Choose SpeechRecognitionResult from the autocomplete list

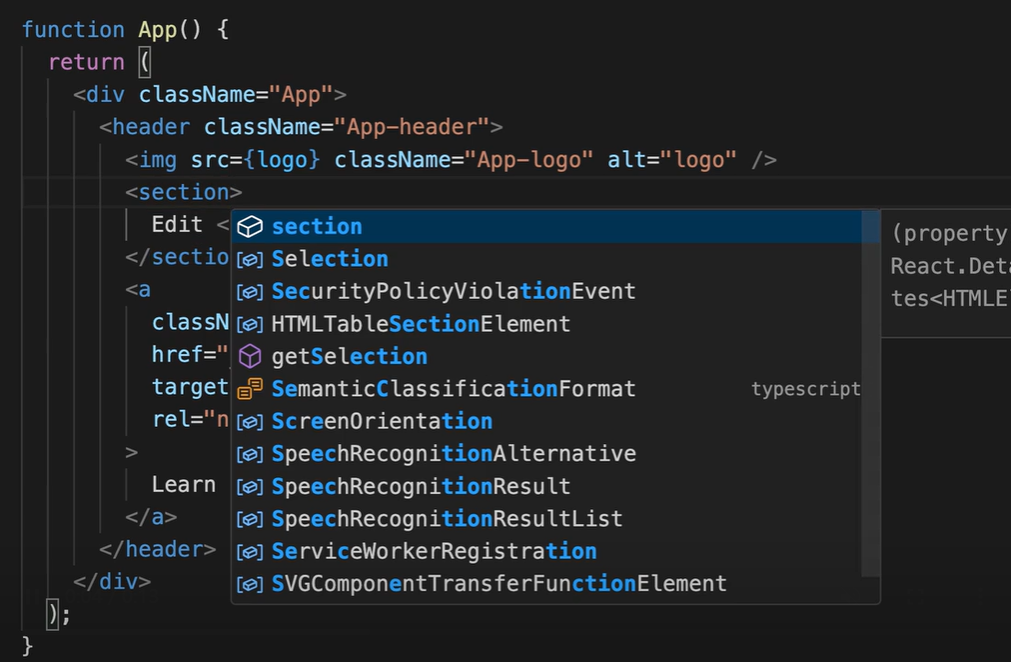tap(420, 487)
